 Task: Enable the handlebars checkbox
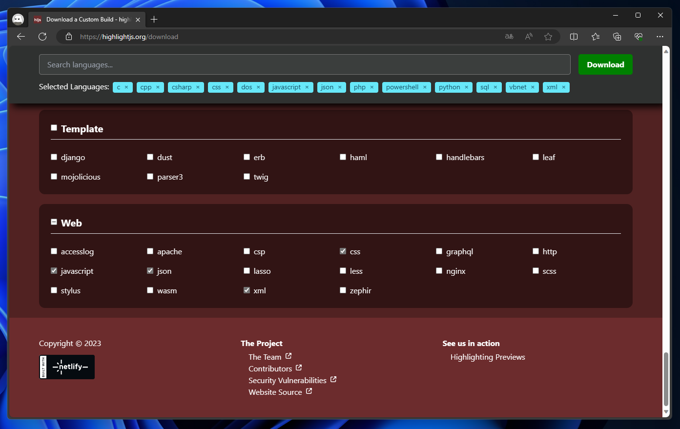[x=439, y=157]
